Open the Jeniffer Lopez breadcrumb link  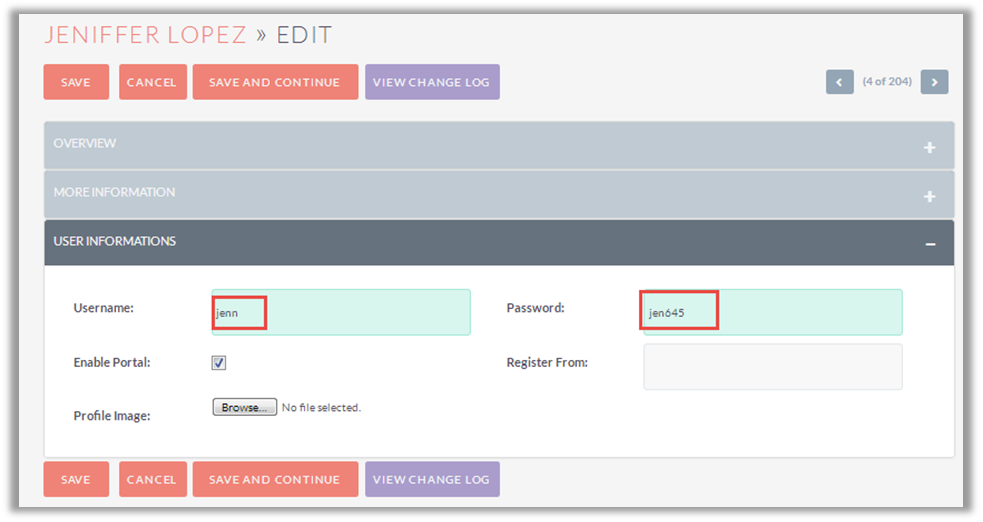pos(145,35)
